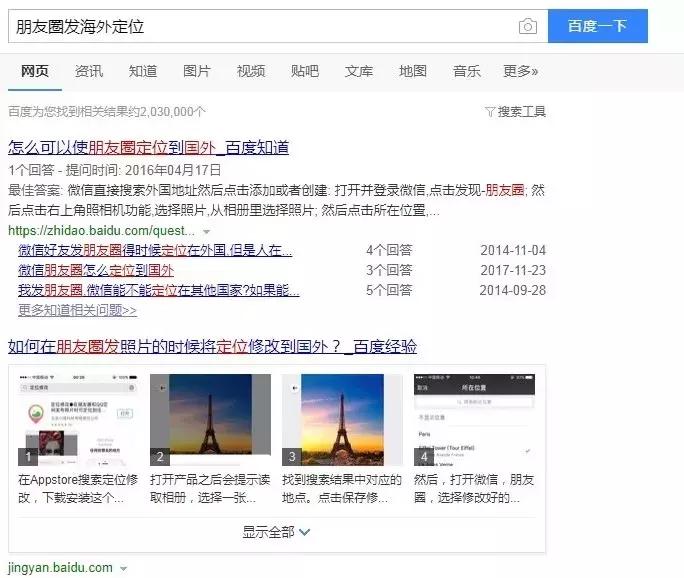Select the 网页 tab

coord(35,71)
